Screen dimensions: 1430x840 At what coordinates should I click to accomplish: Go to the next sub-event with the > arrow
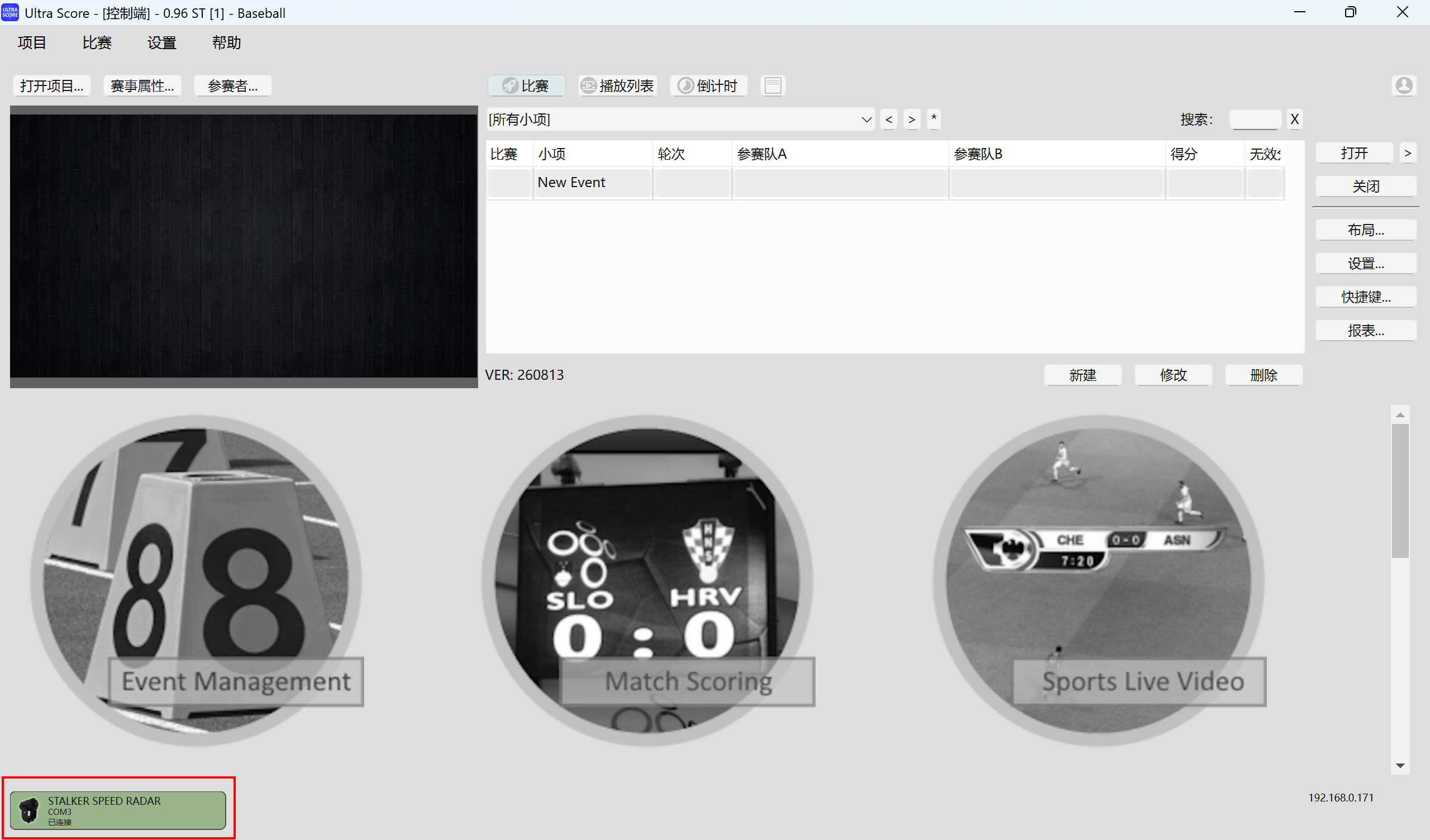(911, 119)
